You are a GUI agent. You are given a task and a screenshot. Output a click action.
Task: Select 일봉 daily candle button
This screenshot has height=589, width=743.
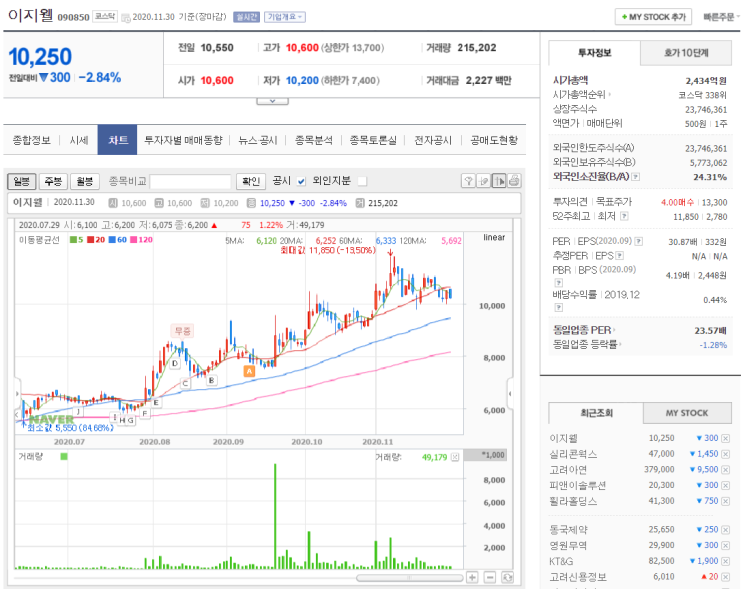click(21, 181)
